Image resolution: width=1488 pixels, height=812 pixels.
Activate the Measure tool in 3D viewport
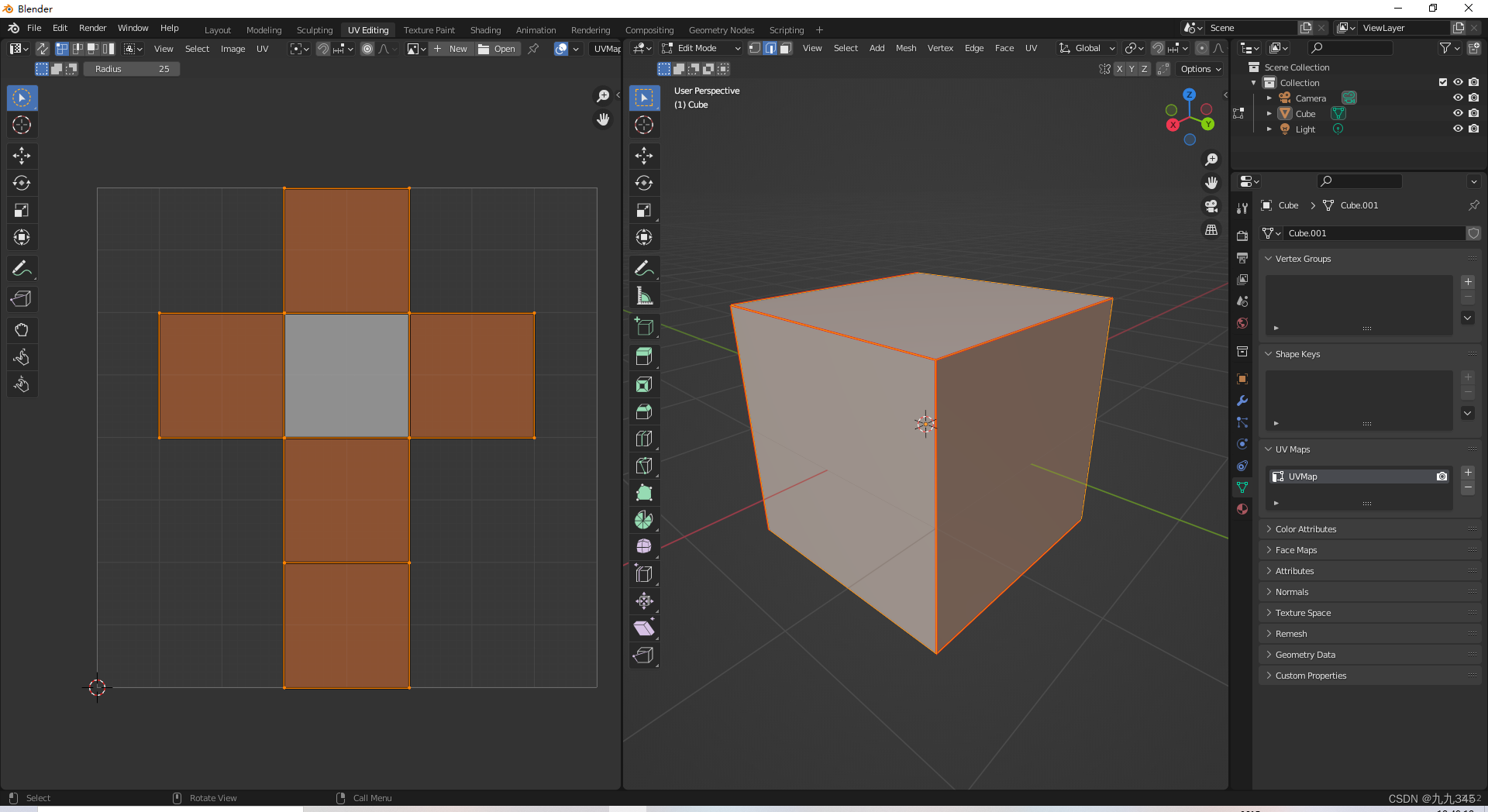pyautogui.click(x=644, y=296)
